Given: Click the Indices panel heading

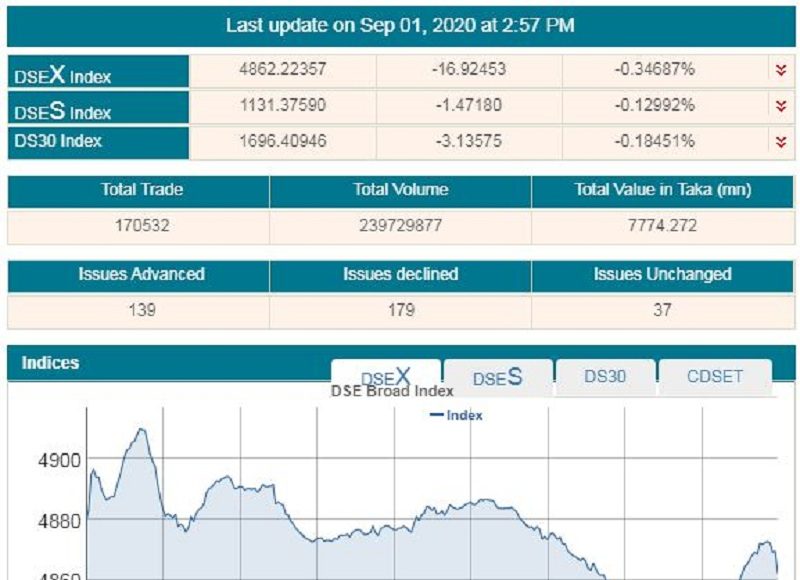Looking at the screenshot, I should (x=50, y=363).
